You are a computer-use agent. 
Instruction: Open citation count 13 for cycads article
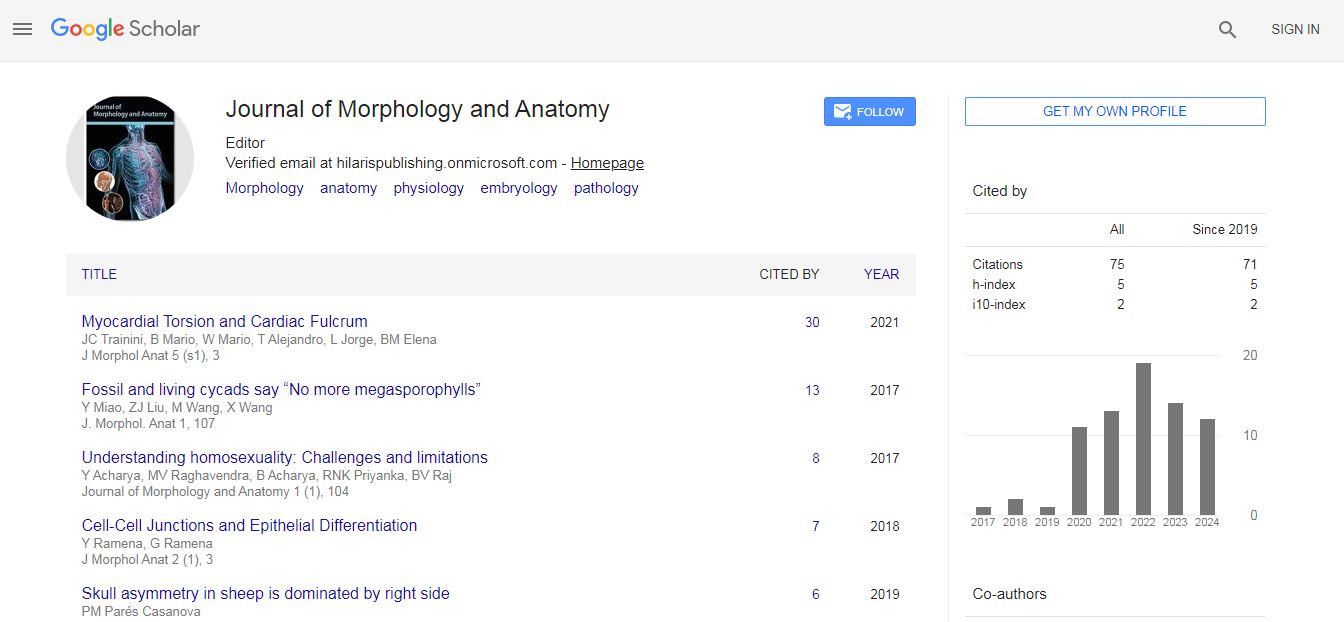click(812, 390)
